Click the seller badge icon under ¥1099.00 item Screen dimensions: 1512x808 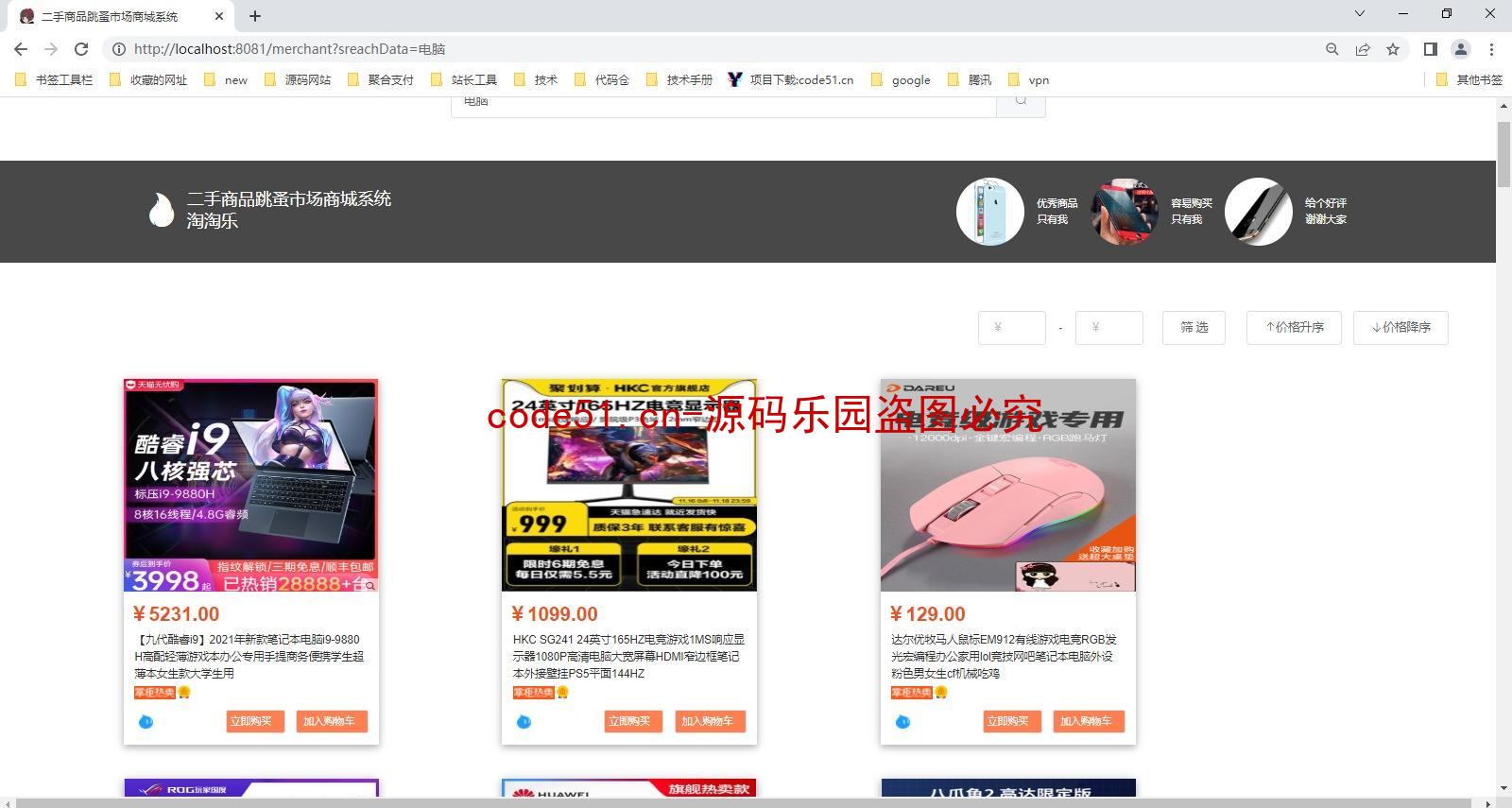pyautogui.click(x=524, y=722)
